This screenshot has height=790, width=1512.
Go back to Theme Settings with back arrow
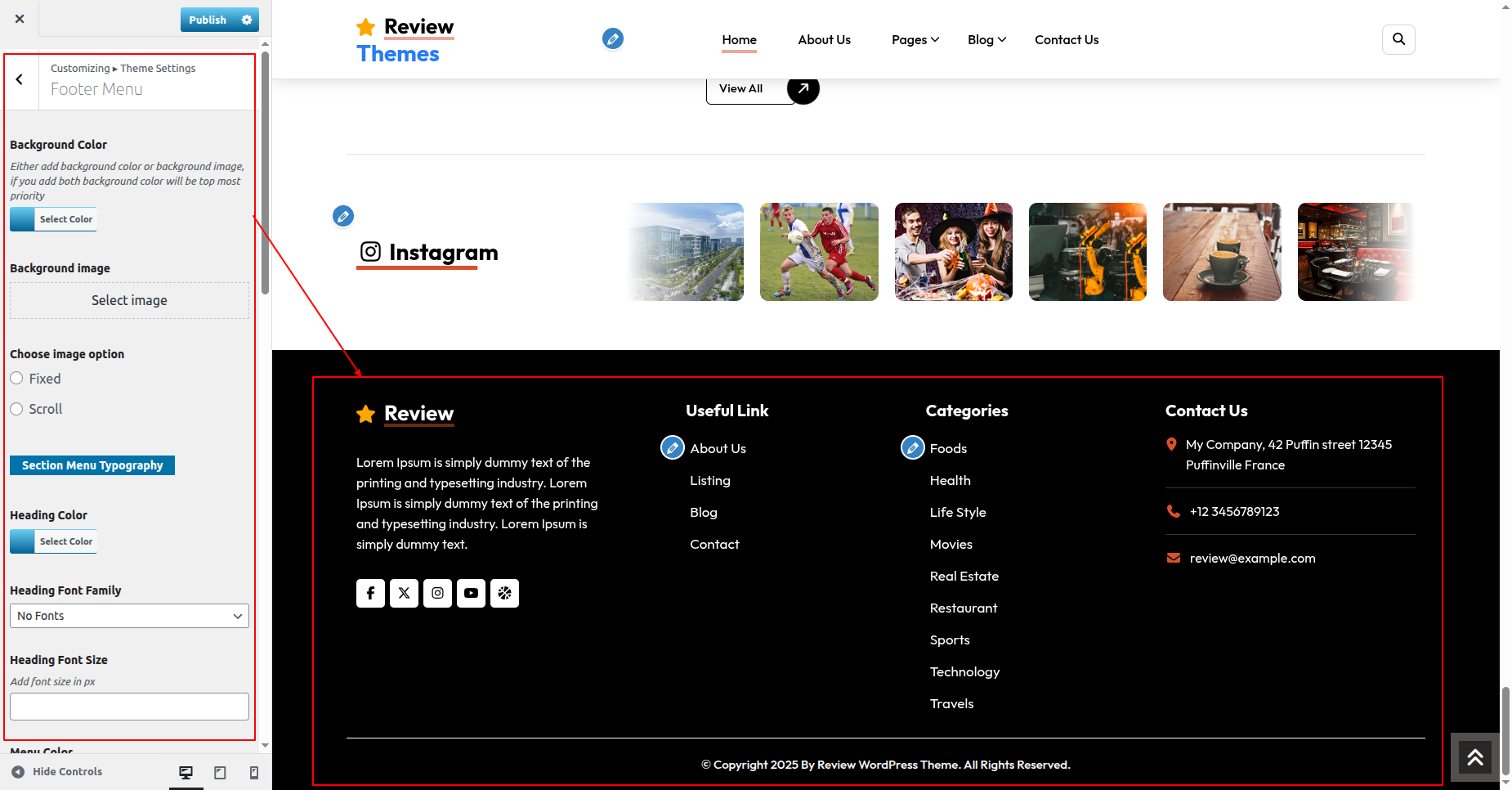point(20,79)
